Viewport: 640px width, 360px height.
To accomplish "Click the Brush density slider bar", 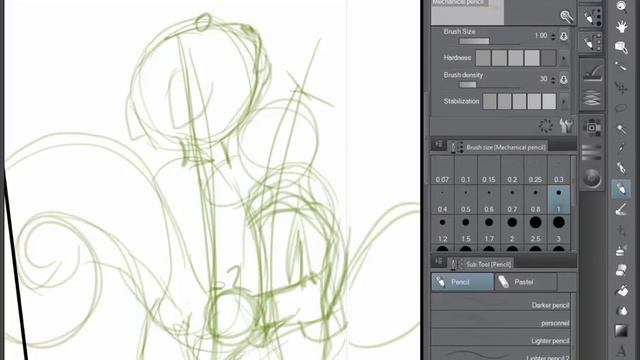I will point(489,85).
